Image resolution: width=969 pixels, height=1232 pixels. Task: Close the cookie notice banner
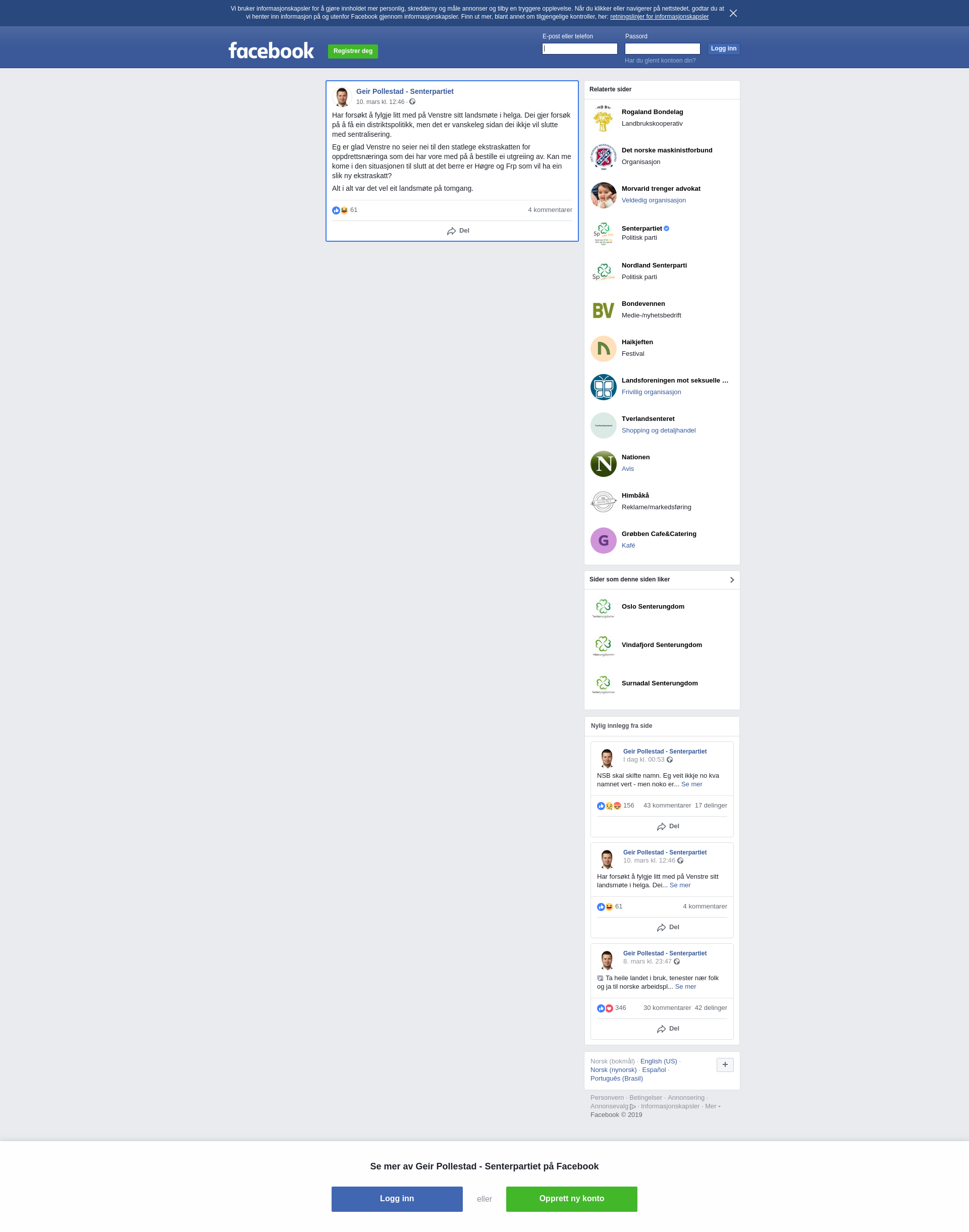[733, 13]
